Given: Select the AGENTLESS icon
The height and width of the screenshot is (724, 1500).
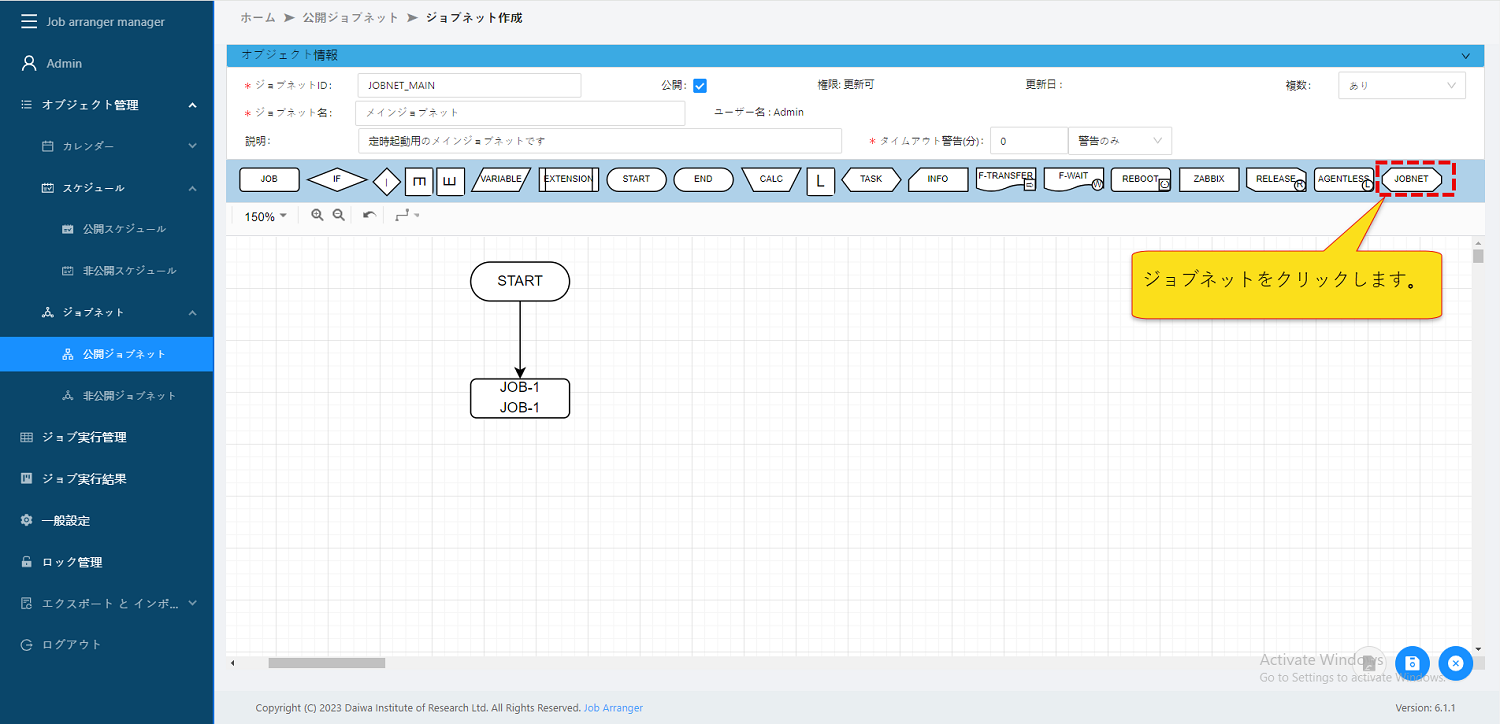Looking at the screenshot, I should [x=1343, y=179].
